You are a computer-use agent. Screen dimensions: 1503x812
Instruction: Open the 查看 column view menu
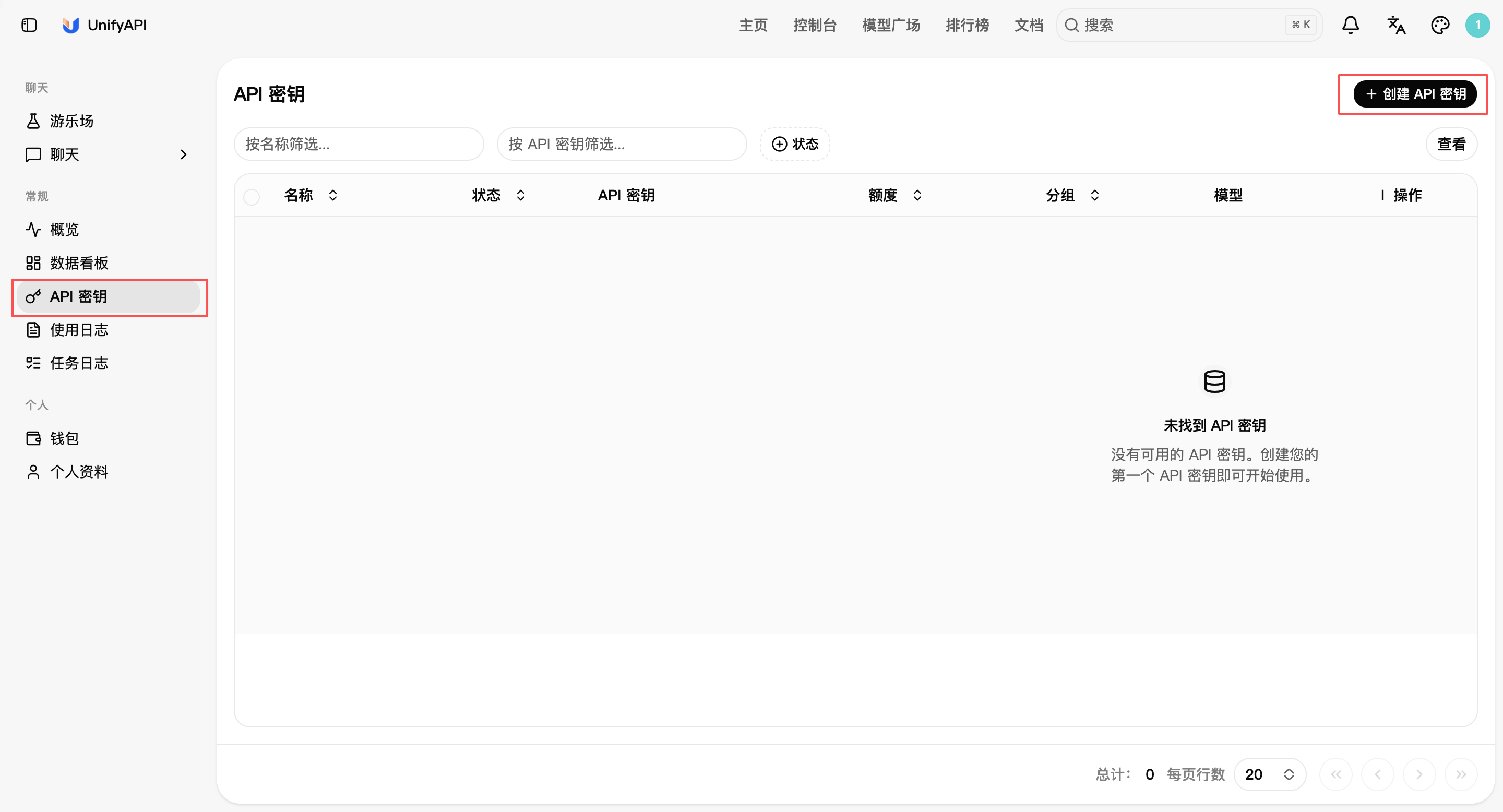1451,144
